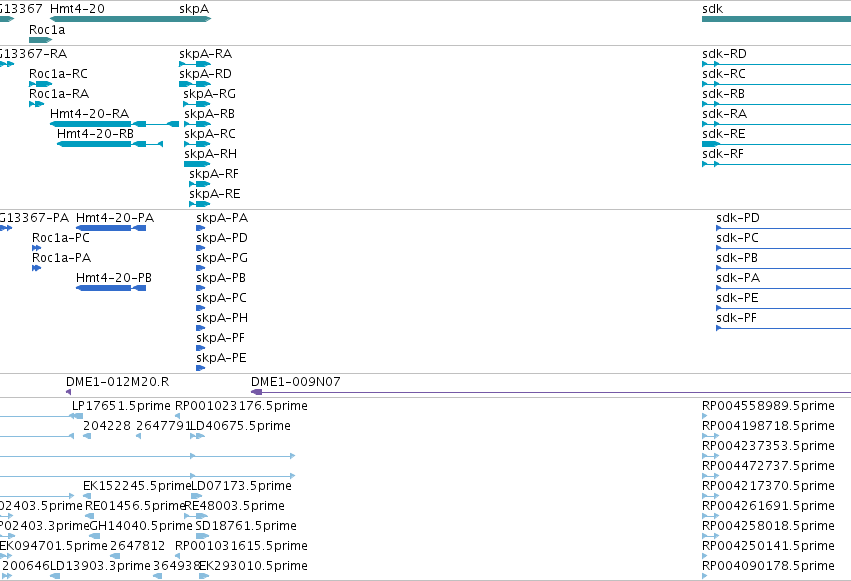The width and height of the screenshot is (851, 581).
Task: Click the RP004198718.5prime EST label
Action: pos(768,426)
